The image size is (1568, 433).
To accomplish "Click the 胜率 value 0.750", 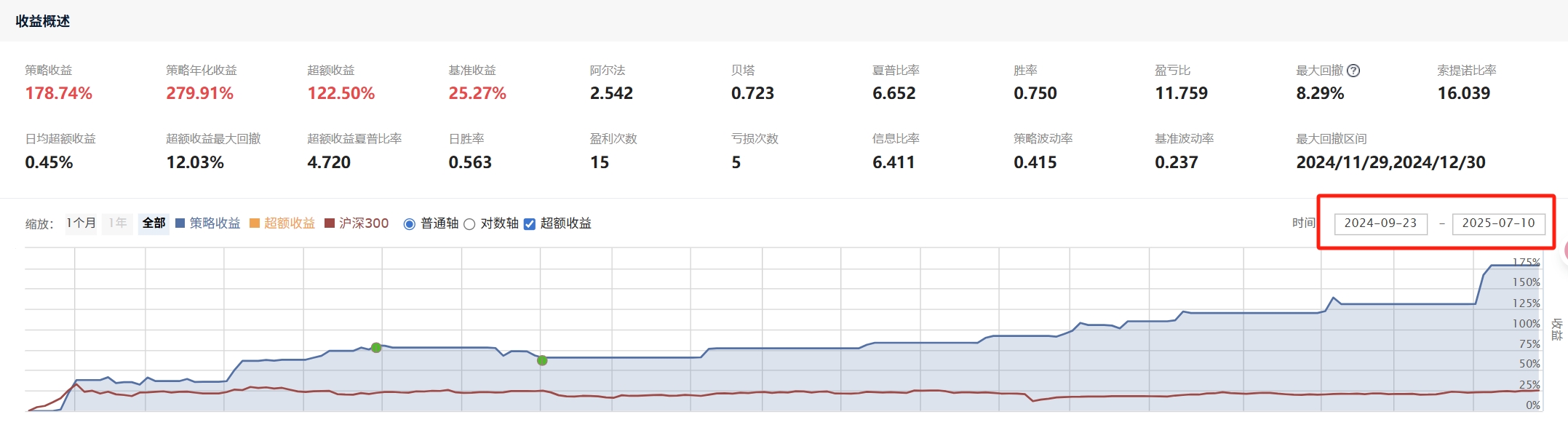I will pyautogui.click(x=1035, y=93).
